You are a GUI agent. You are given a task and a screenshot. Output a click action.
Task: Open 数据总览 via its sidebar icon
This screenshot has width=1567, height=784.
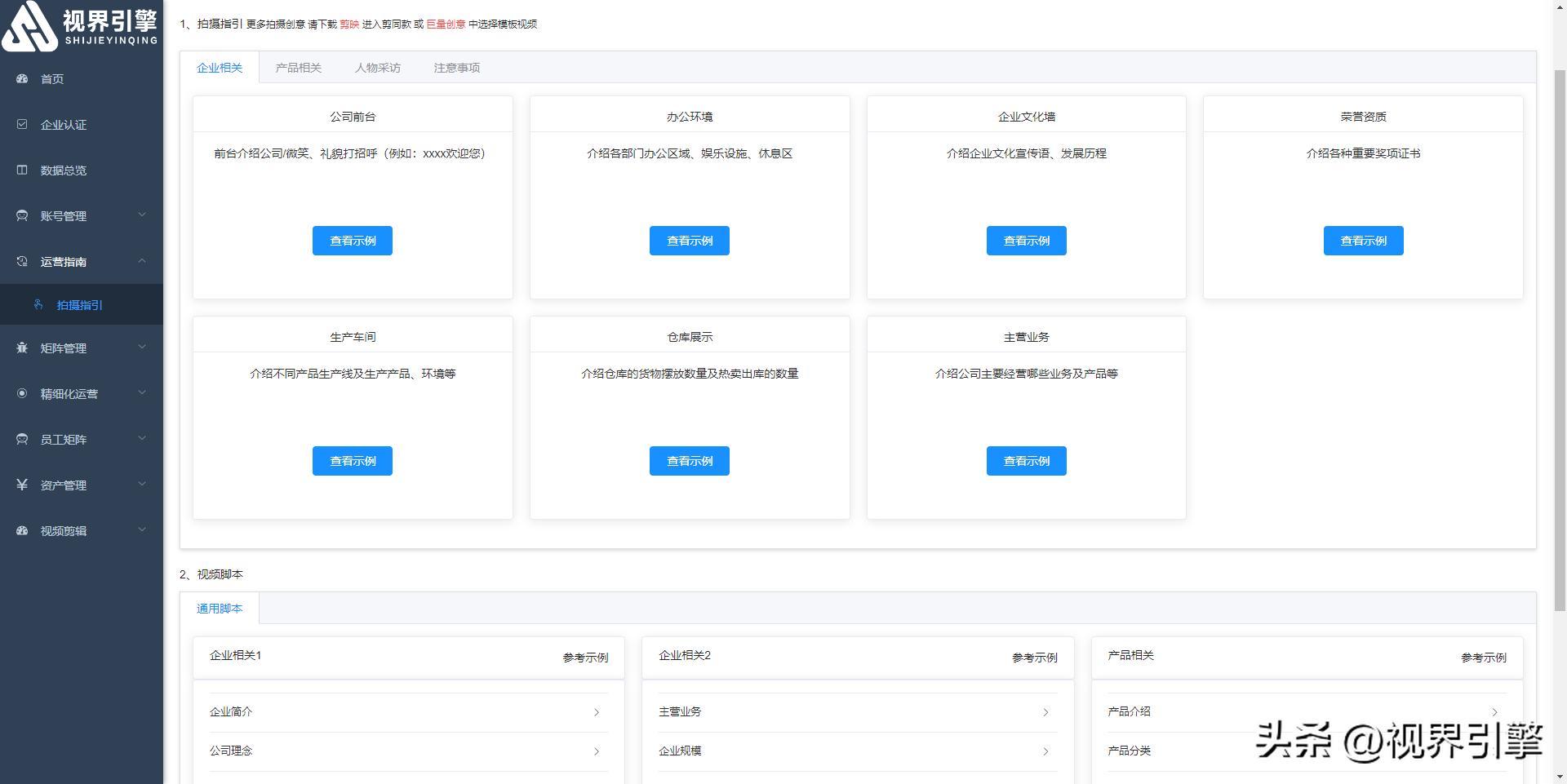pos(22,170)
